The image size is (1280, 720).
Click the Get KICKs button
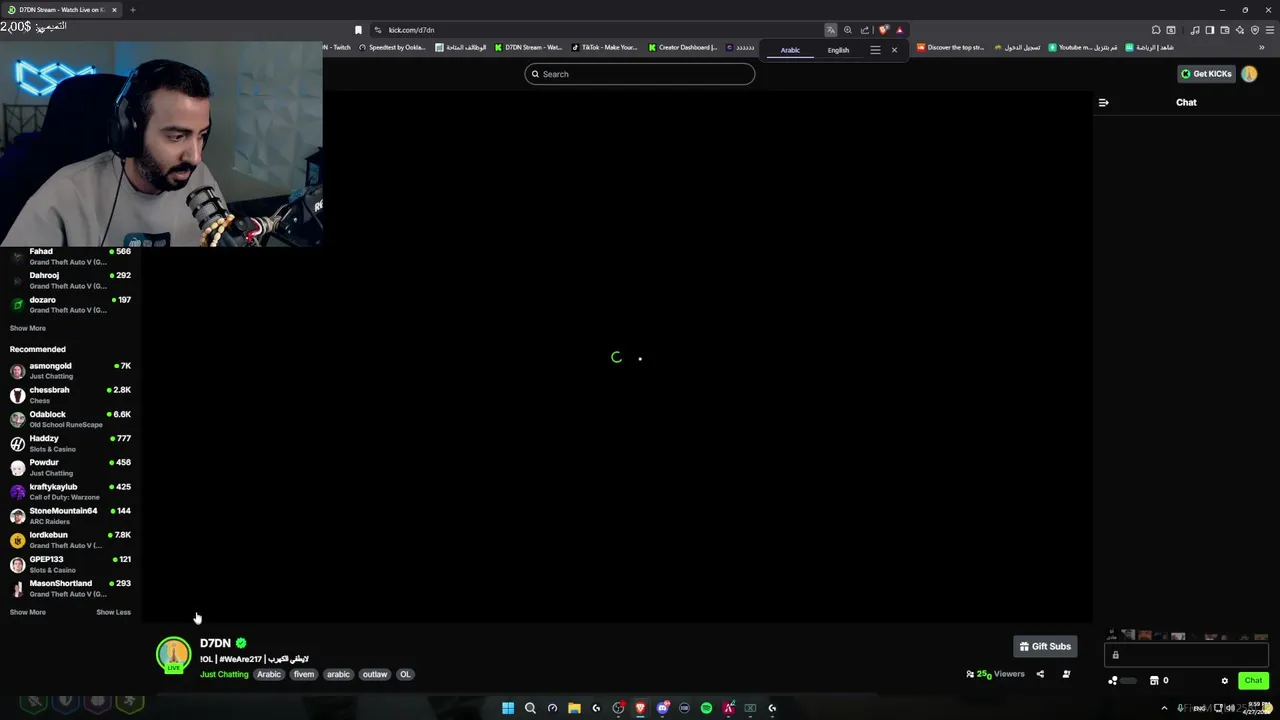[1206, 74]
